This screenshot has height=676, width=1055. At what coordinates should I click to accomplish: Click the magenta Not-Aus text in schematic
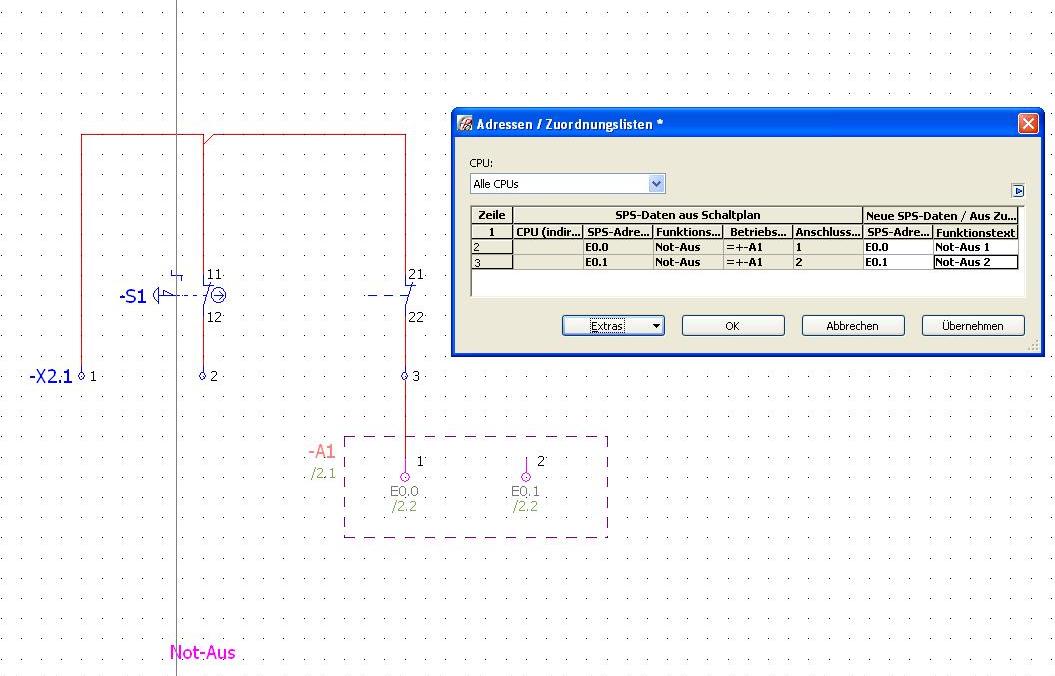click(x=203, y=652)
